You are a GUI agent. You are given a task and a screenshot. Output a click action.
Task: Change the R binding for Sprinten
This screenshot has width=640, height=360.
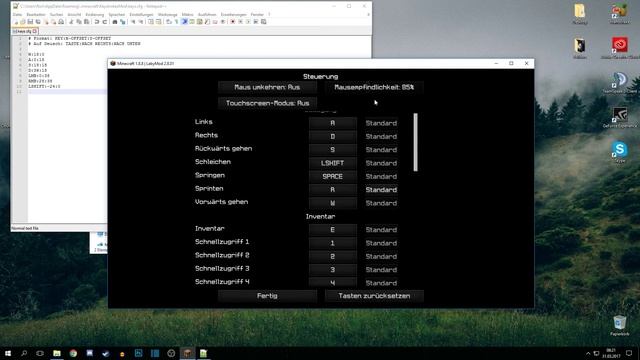click(x=333, y=190)
